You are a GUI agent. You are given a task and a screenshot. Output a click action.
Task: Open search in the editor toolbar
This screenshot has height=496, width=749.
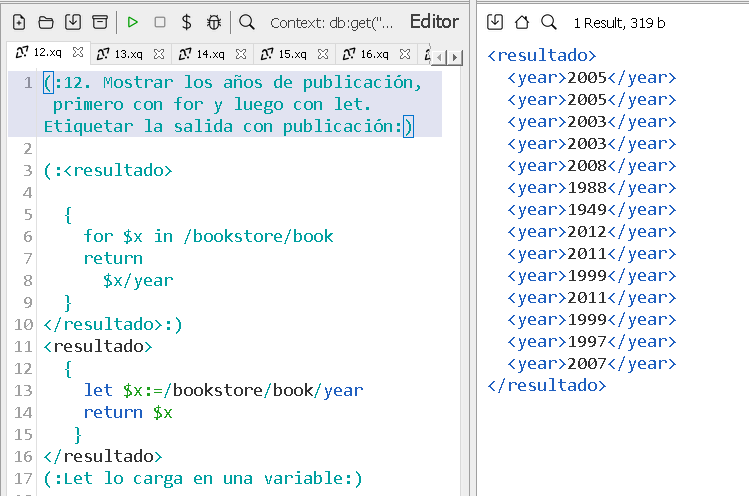click(x=247, y=22)
